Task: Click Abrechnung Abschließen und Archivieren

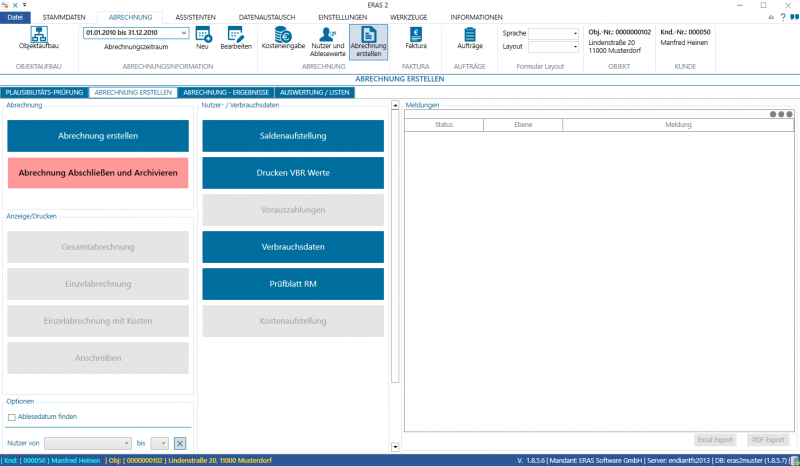Action: [98, 173]
